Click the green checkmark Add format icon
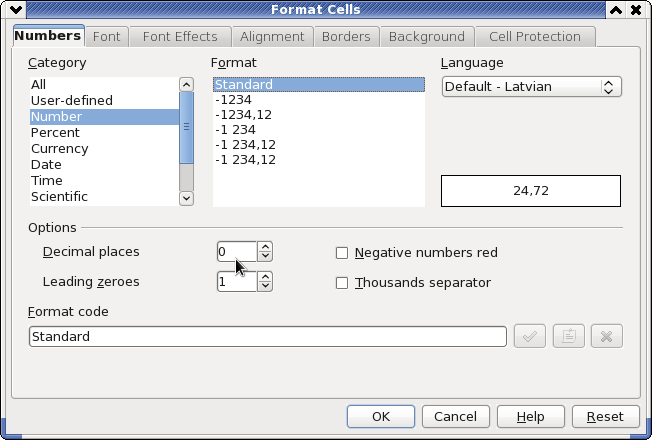The height and width of the screenshot is (440, 652). pyautogui.click(x=529, y=336)
